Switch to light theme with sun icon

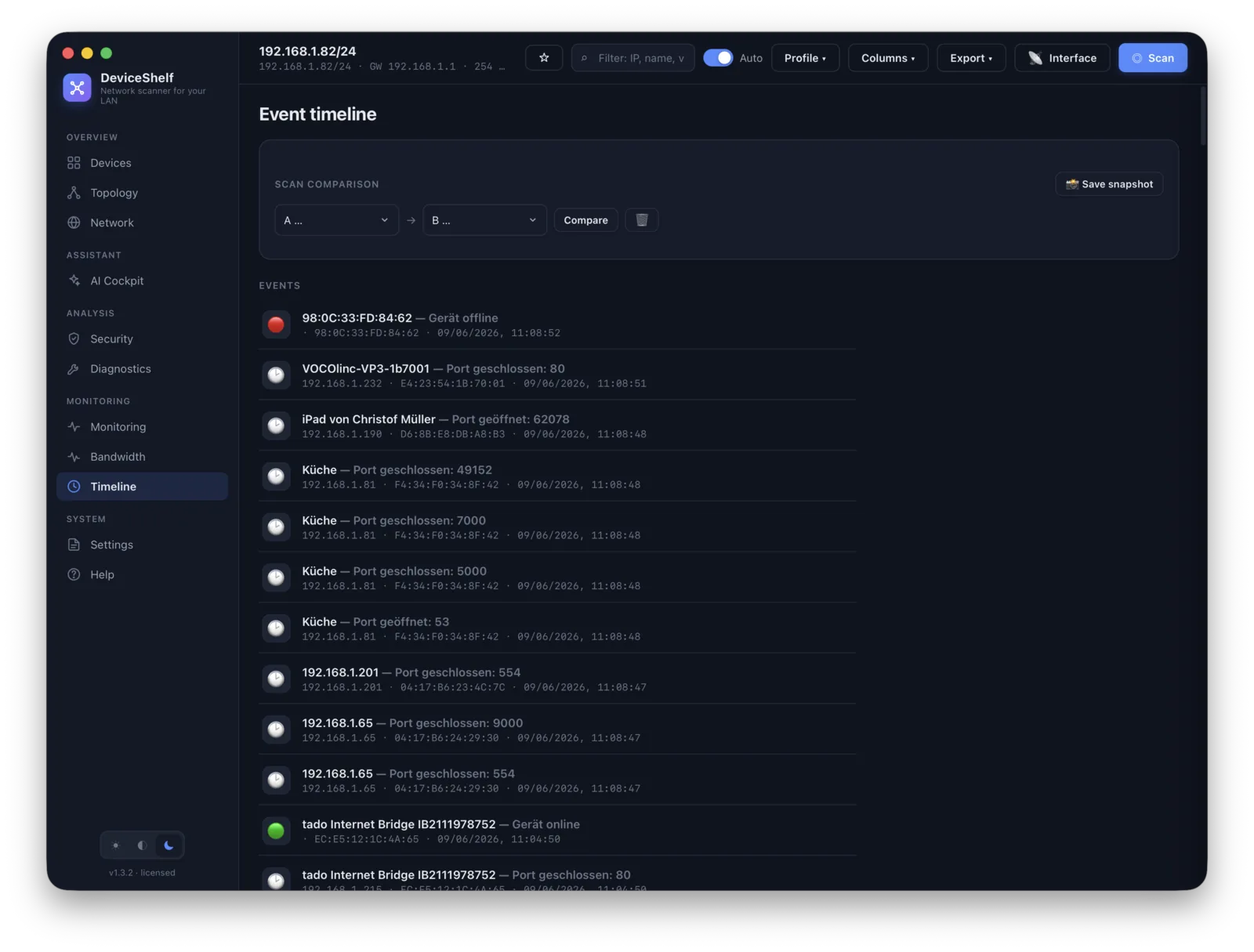(x=116, y=845)
